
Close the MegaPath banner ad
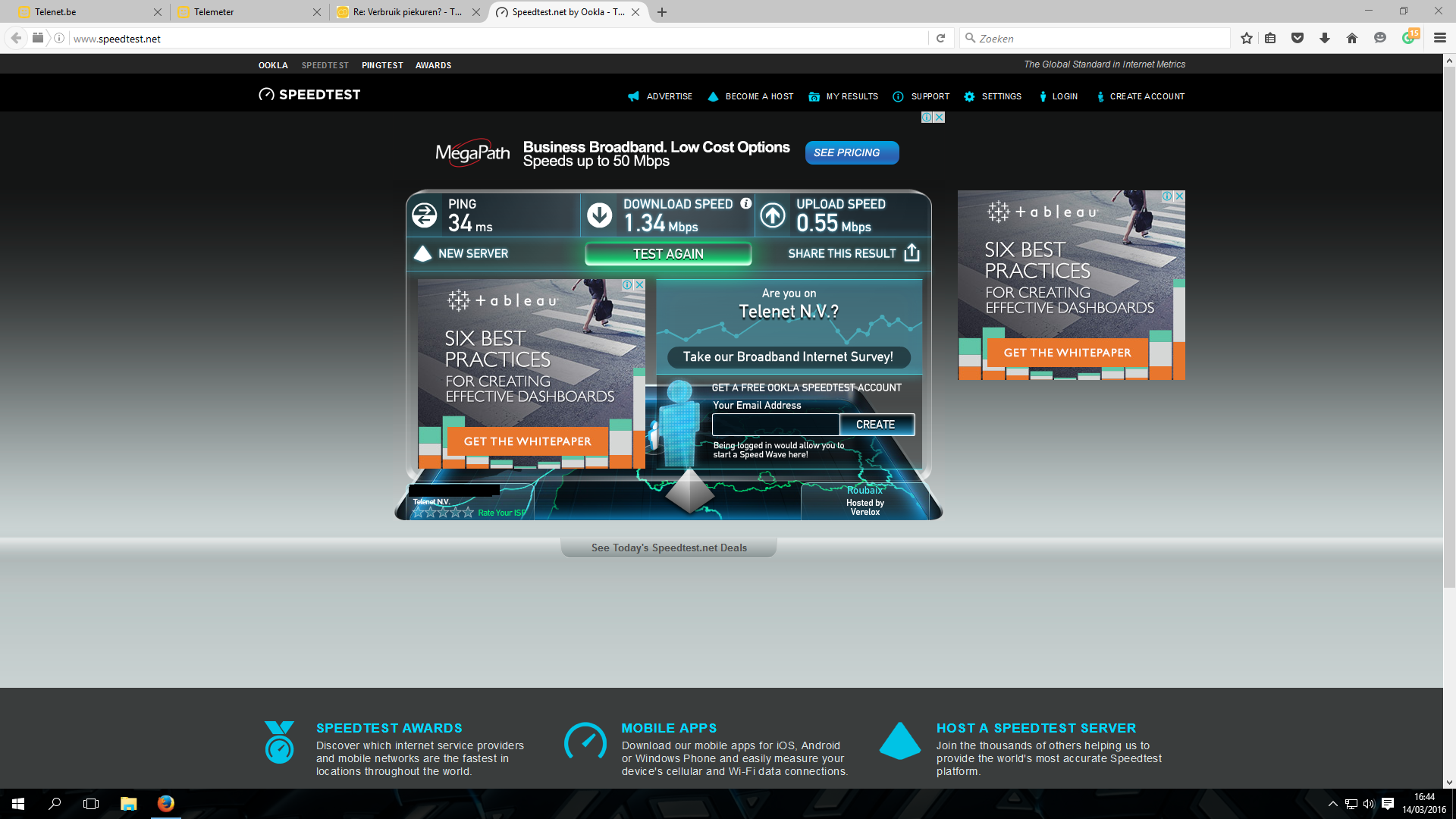939,117
